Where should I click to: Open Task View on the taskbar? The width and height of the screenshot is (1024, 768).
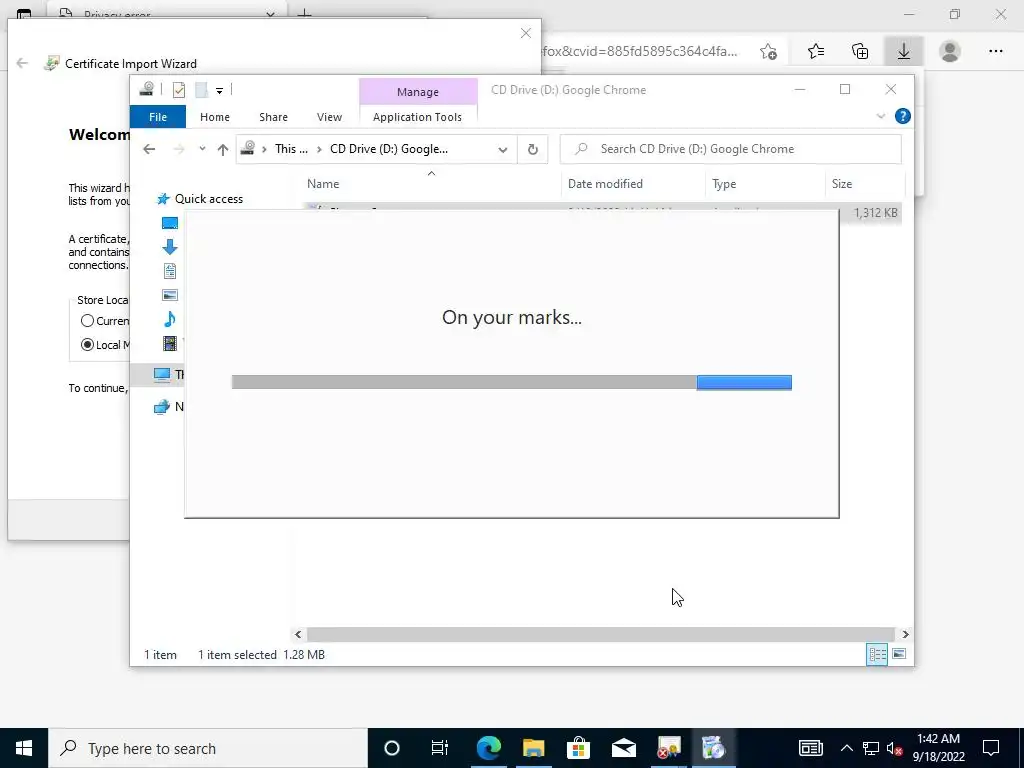440,748
